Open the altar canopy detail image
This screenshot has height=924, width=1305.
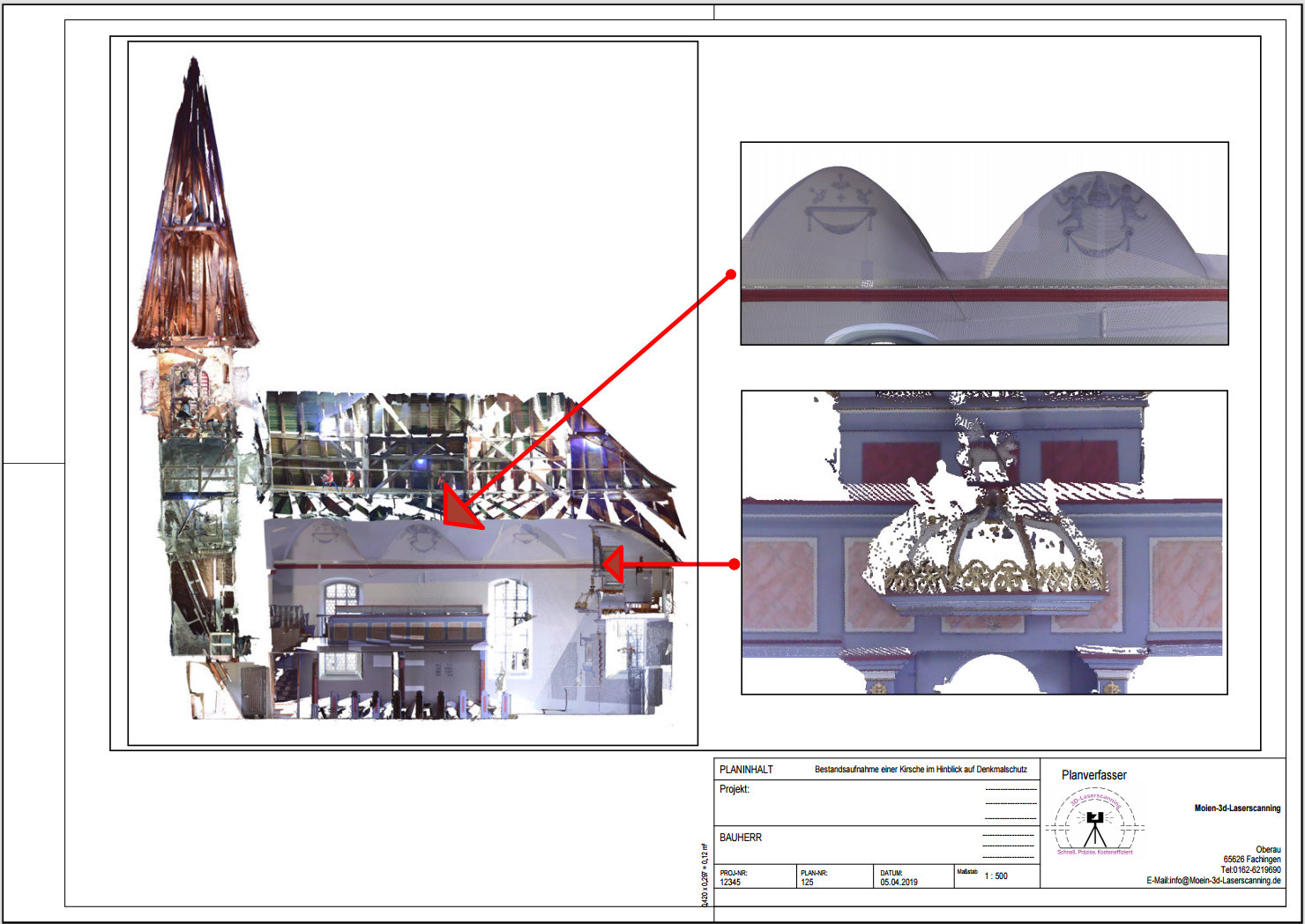984,542
